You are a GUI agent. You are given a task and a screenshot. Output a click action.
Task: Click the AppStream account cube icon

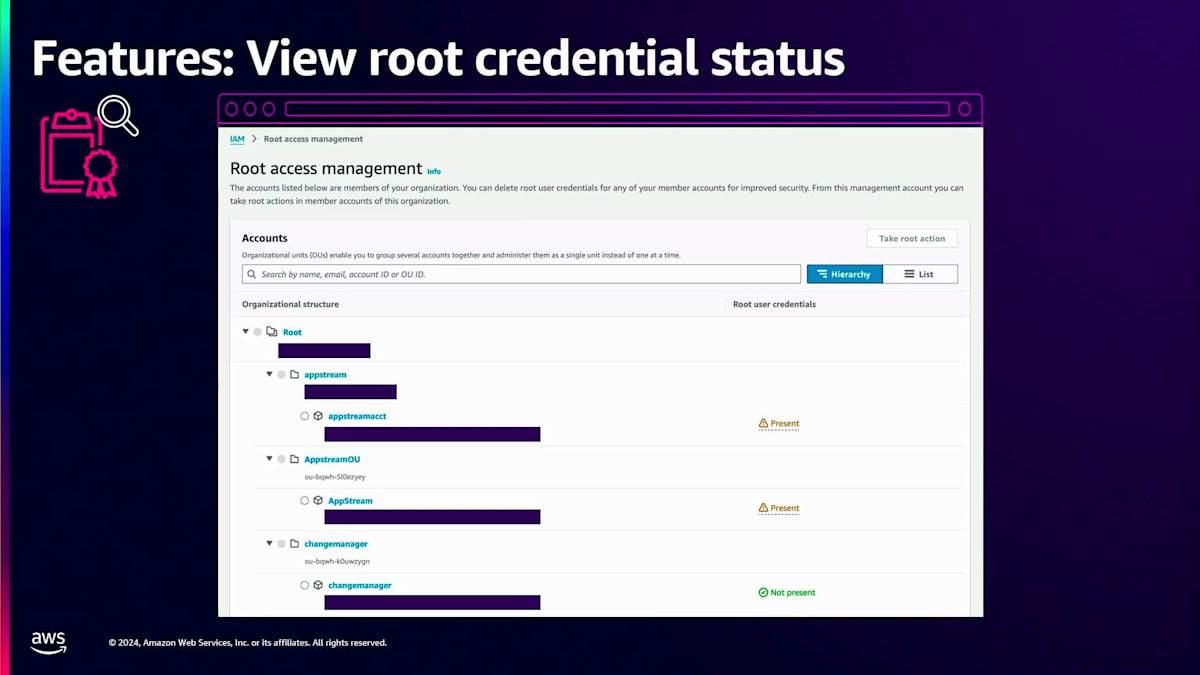[318, 500]
